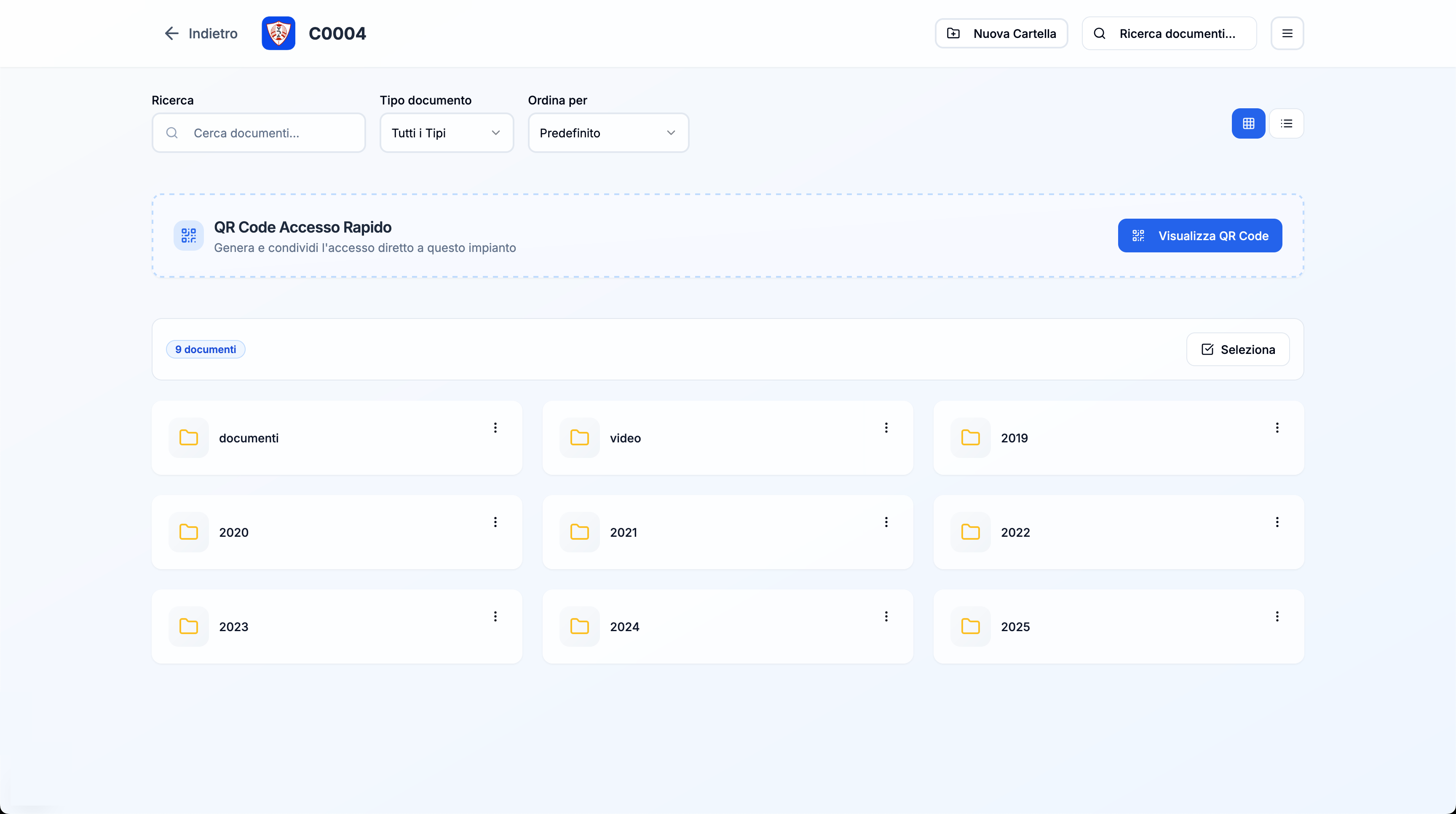The image size is (1456, 814).
Task: Open three-dot menu for video folder
Action: click(886, 427)
